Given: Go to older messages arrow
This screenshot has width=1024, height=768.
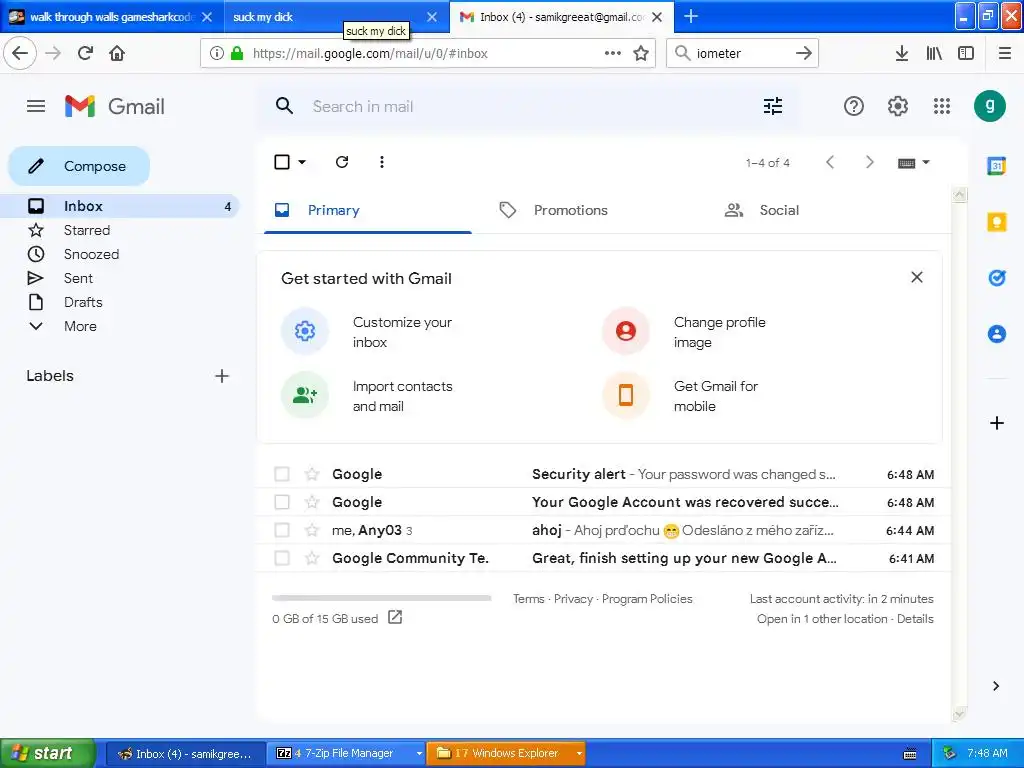Looking at the screenshot, I should (x=869, y=162).
